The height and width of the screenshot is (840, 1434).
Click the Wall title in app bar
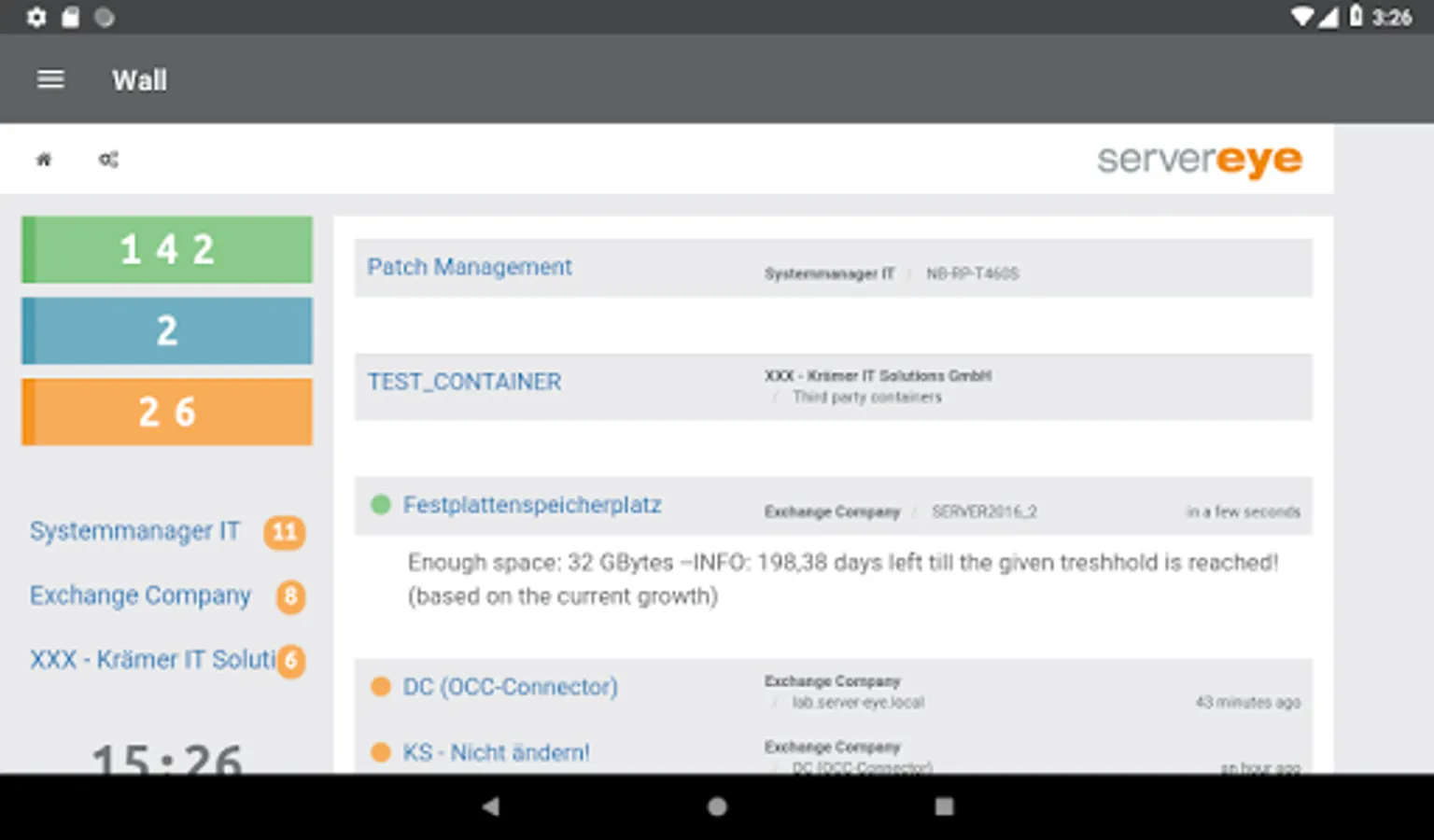click(140, 80)
